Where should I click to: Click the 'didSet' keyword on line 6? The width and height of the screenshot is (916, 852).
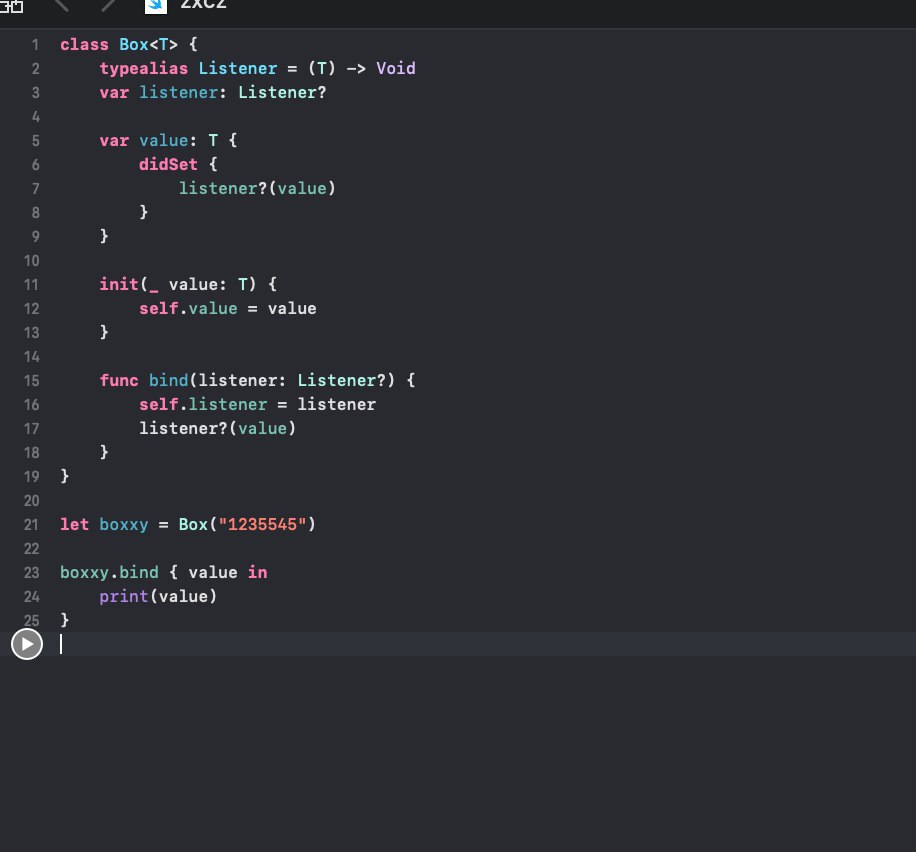(168, 164)
